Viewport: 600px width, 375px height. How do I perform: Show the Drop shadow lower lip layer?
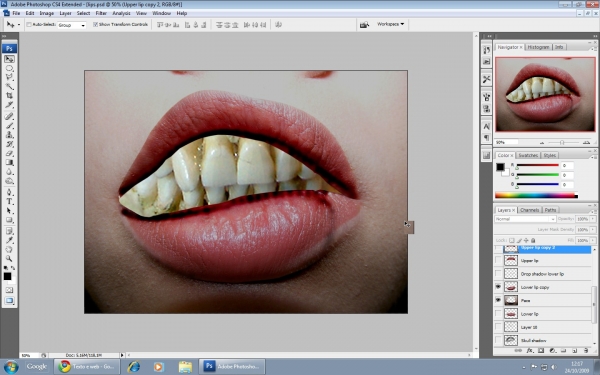(x=498, y=274)
